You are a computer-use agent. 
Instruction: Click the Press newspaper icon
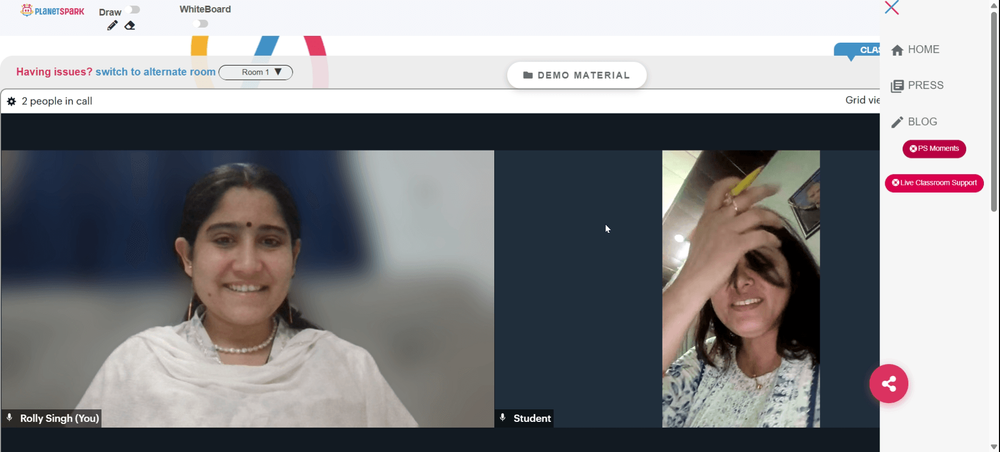[x=897, y=86]
